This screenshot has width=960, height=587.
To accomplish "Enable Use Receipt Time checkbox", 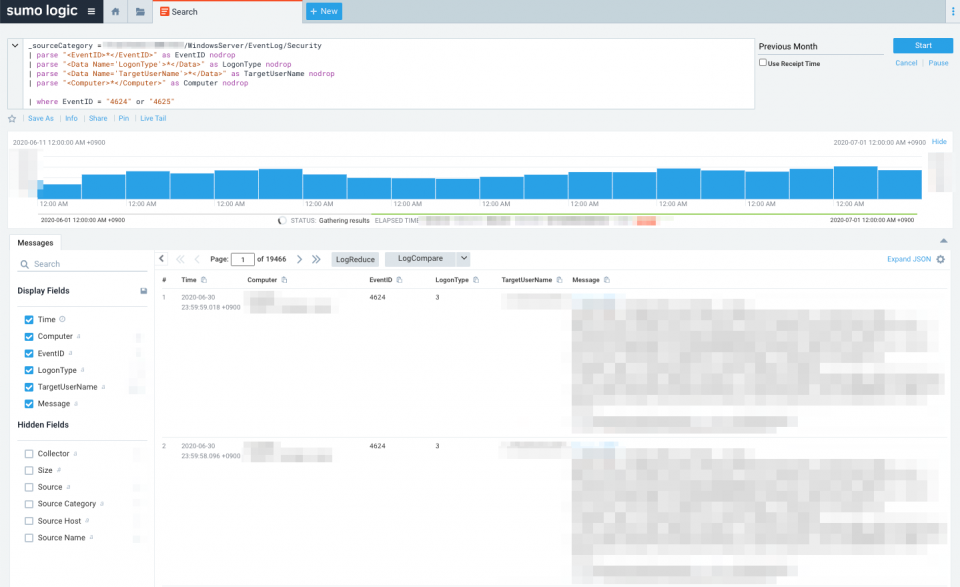I will pyautogui.click(x=763, y=62).
